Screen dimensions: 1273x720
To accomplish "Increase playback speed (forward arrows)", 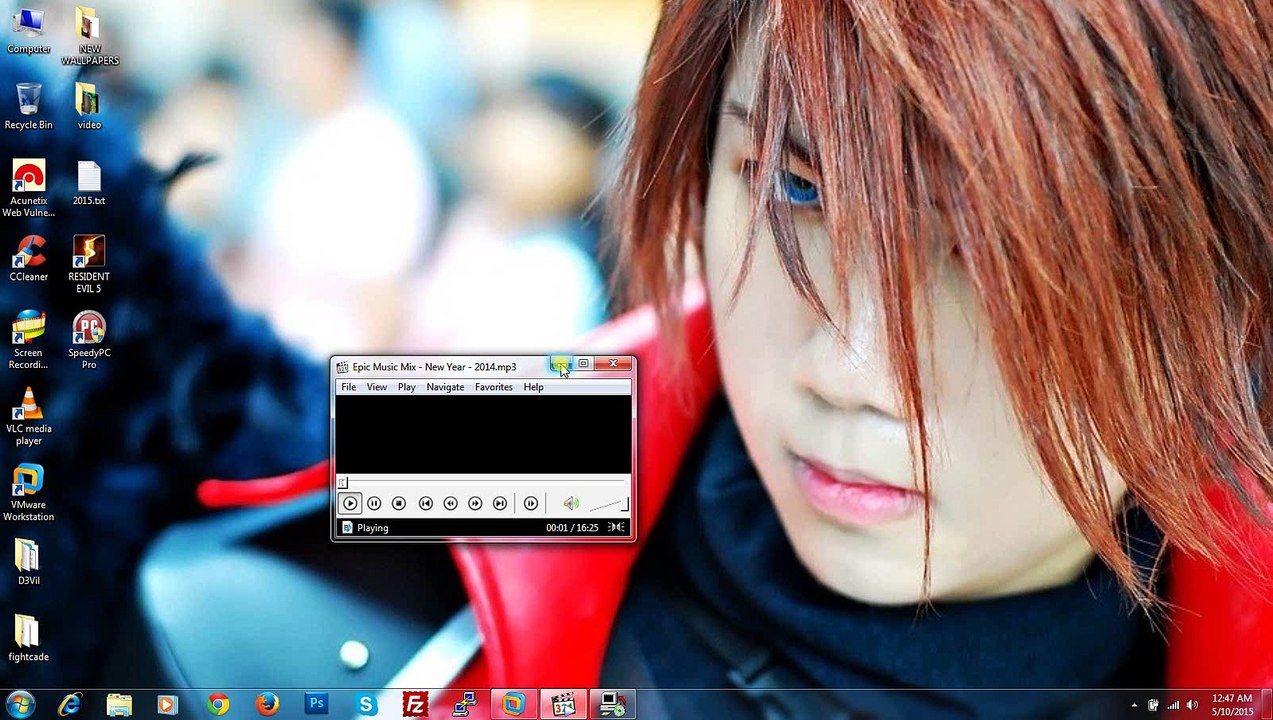I will click(475, 504).
